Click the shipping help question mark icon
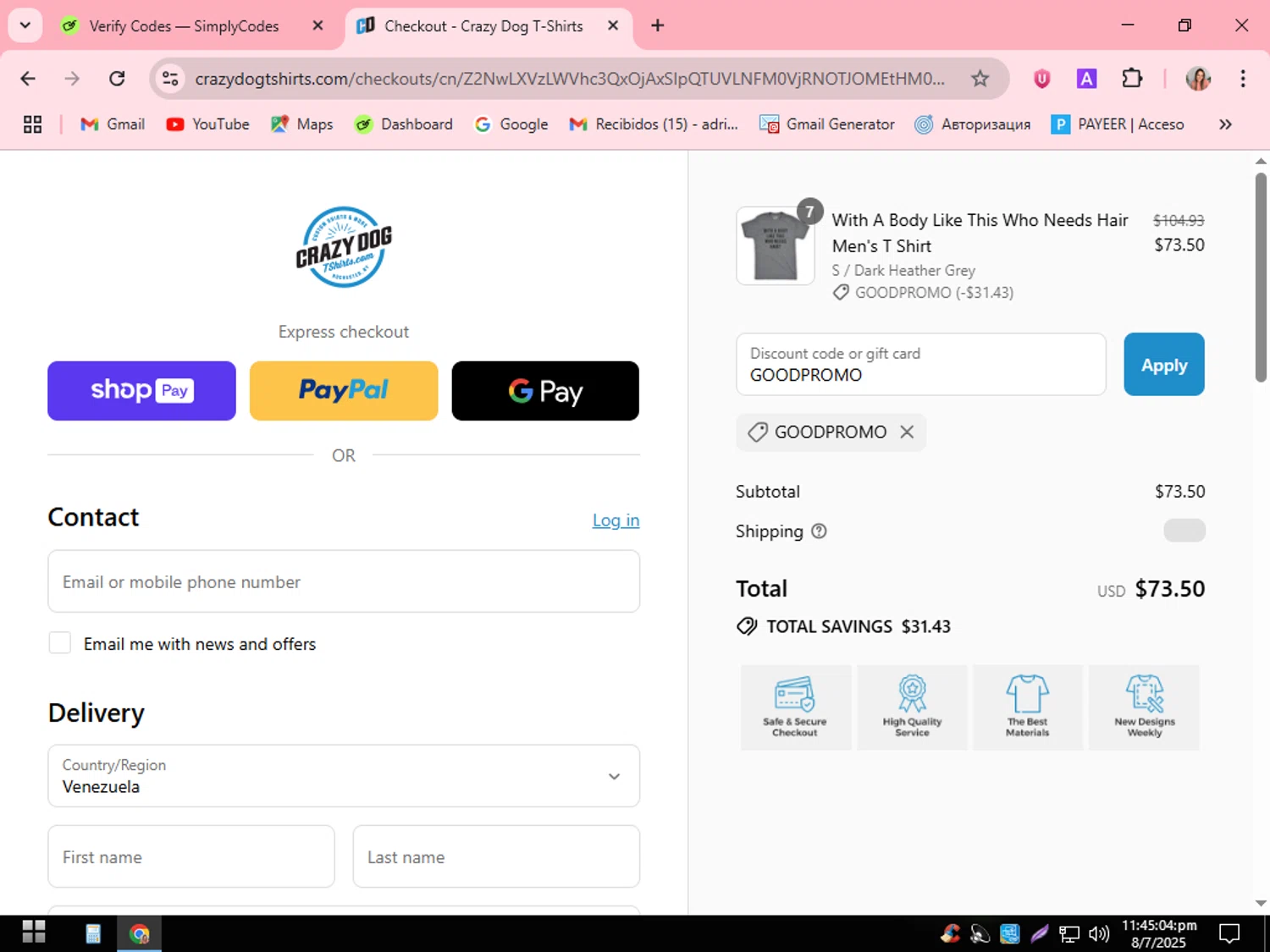Image resolution: width=1270 pixels, height=952 pixels. (x=819, y=531)
